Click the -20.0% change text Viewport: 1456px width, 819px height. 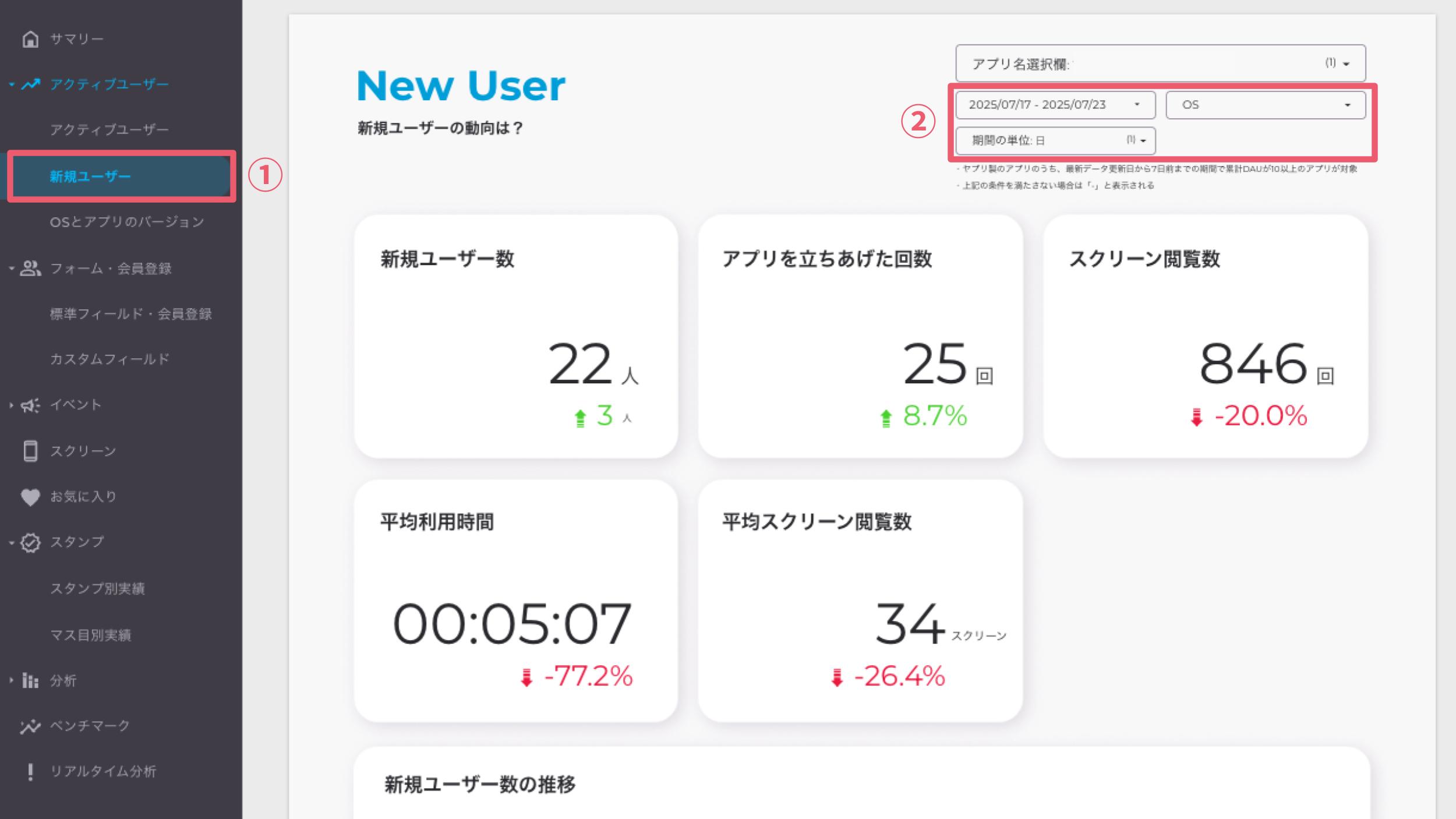(x=1261, y=416)
